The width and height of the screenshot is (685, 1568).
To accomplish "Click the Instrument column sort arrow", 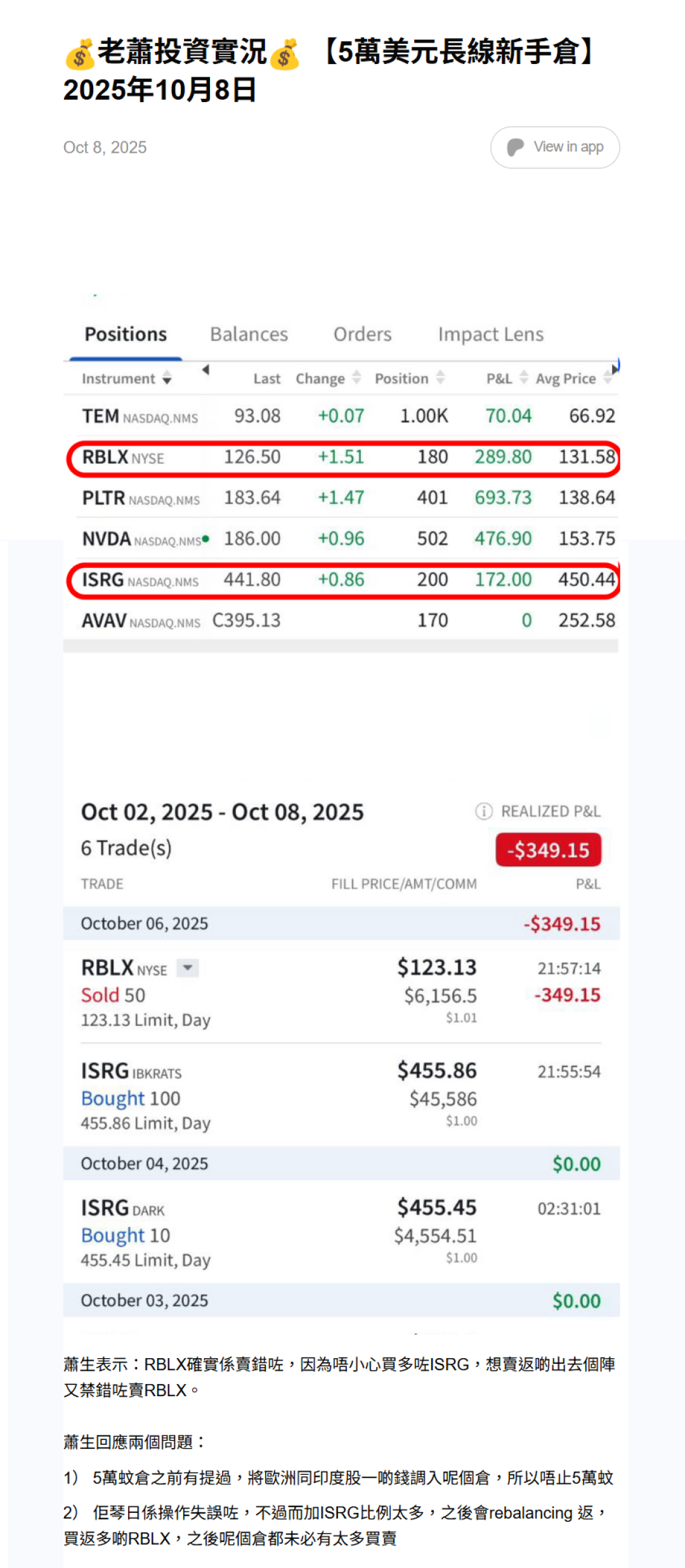I will click(167, 379).
